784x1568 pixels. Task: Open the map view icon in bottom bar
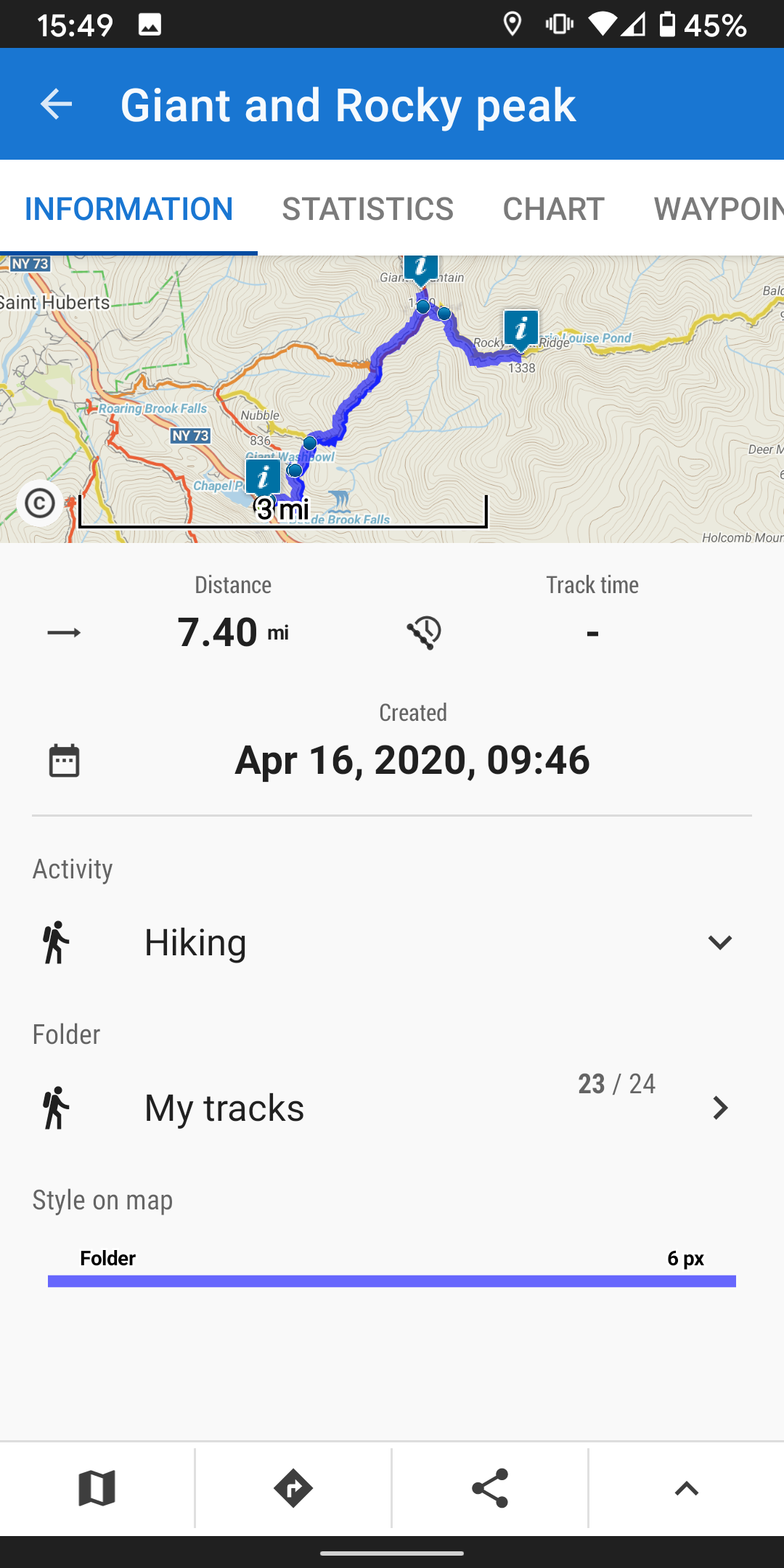pyautogui.click(x=97, y=1488)
